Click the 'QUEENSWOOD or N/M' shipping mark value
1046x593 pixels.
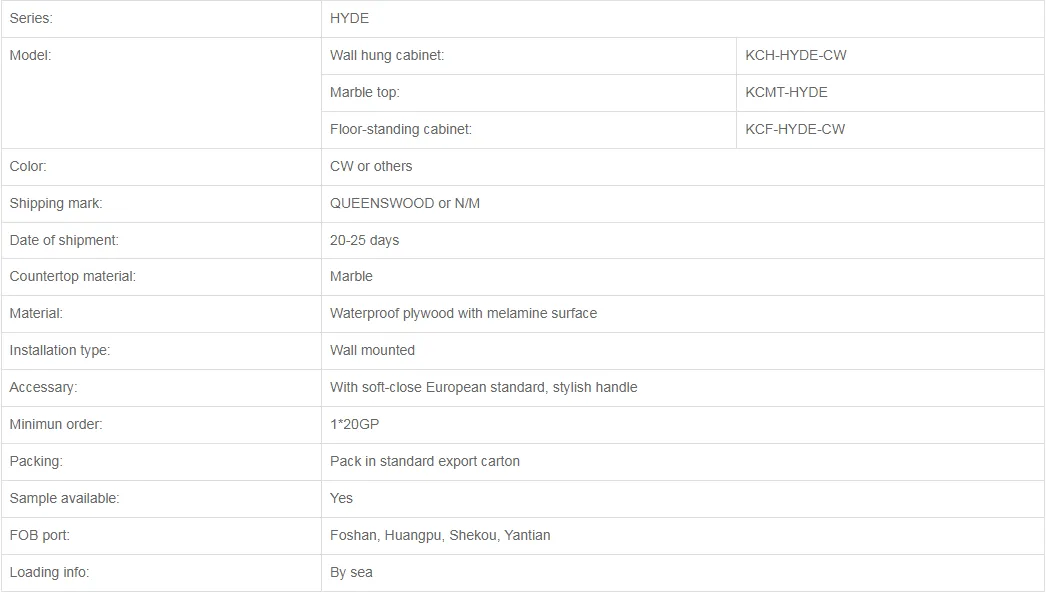404,203
